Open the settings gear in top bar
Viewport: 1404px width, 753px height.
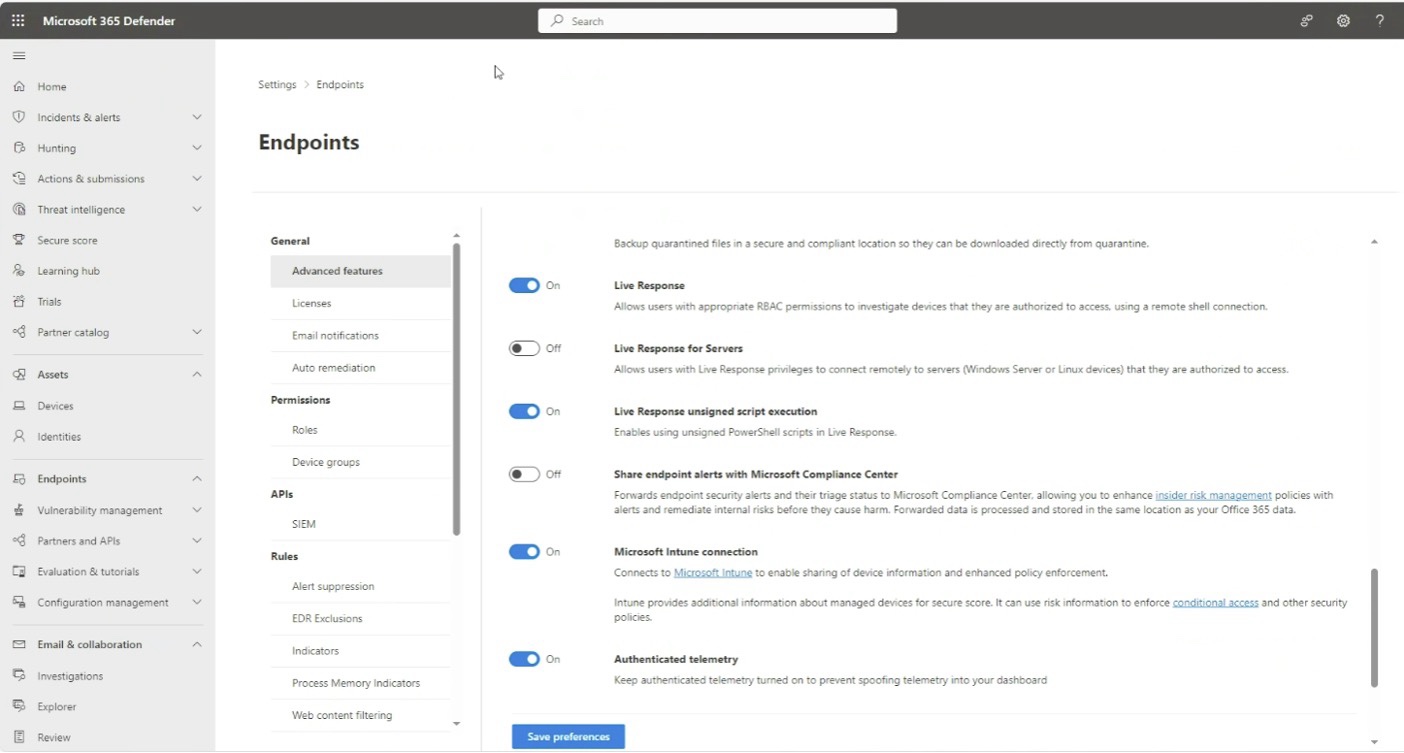(x=1342, y=20)
